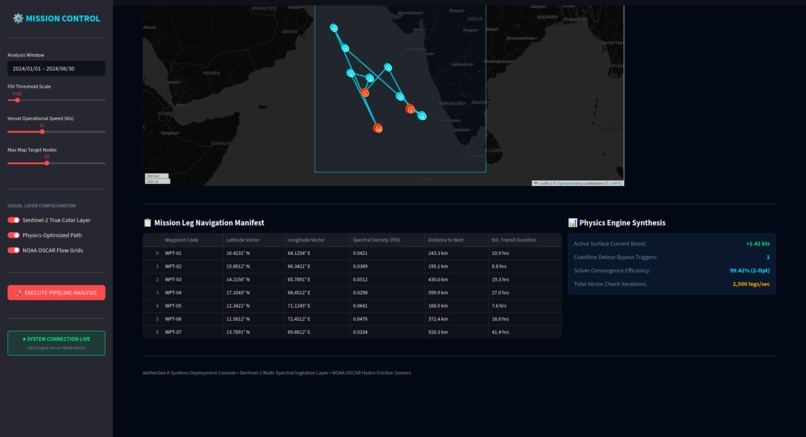
Task: Click the Analysis Window date range field
Action: pos(57,68)
